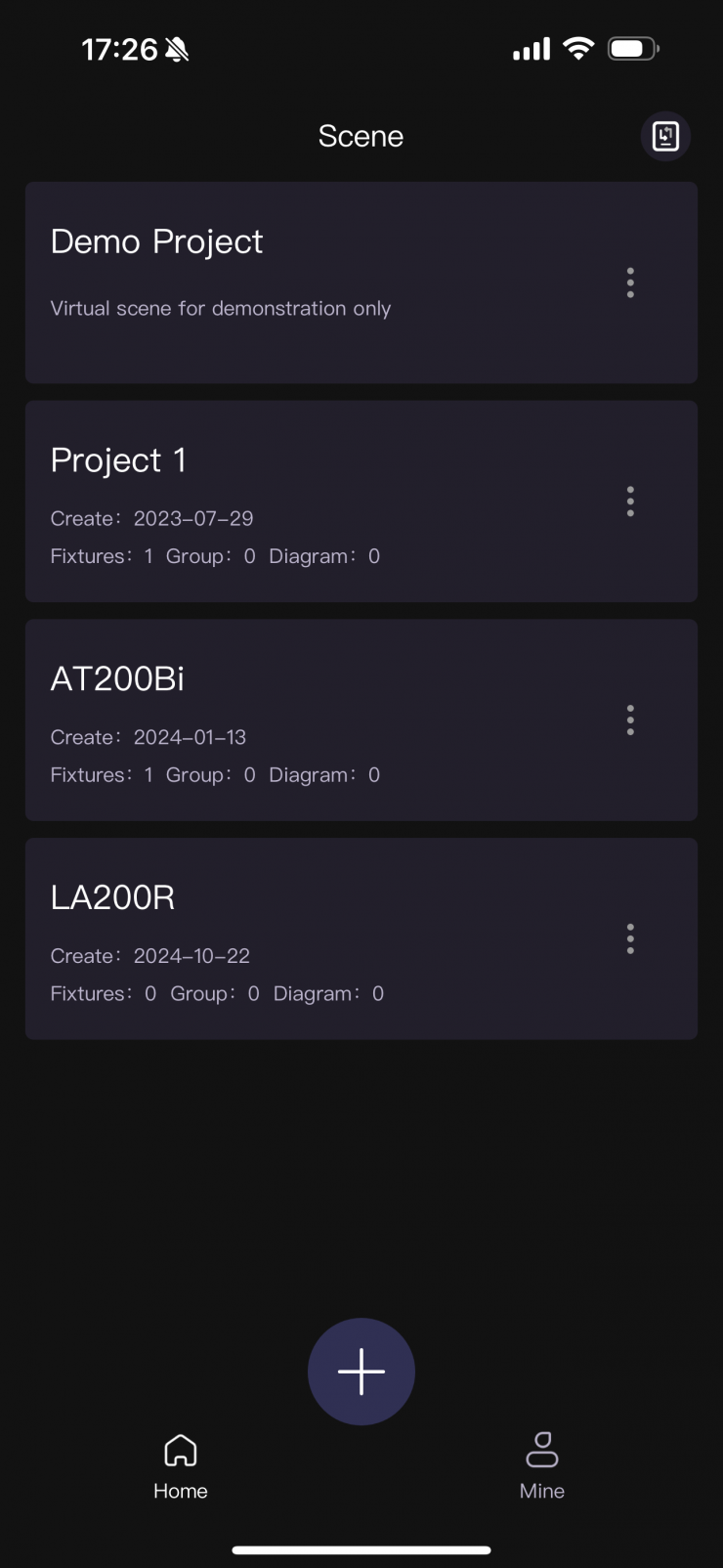Tap the home indicator bar
Viewport: 723px width, 1568px height.
(361, 1549)
